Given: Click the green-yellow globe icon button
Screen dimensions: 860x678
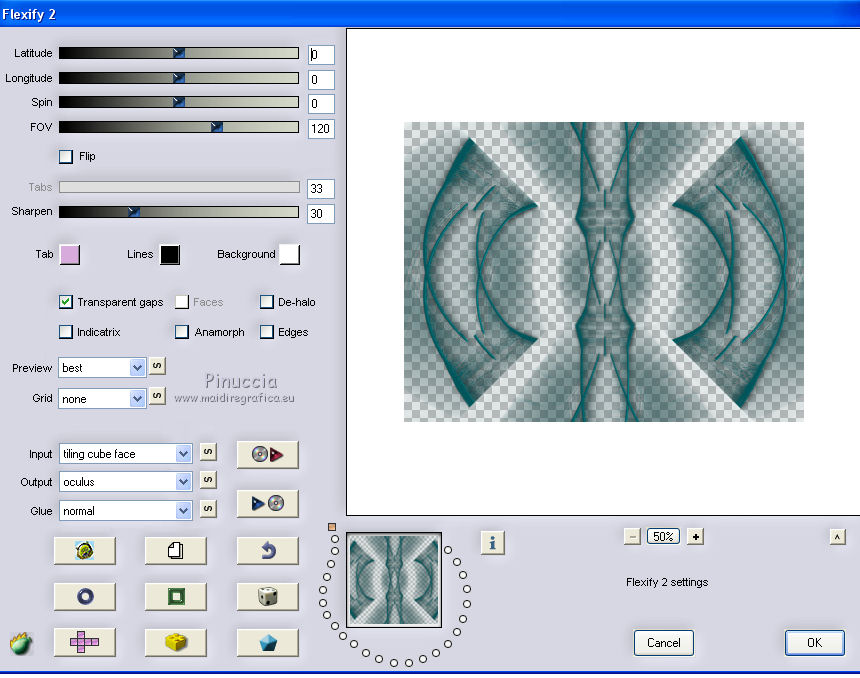Looking at the screenshot, I should 84,550.
